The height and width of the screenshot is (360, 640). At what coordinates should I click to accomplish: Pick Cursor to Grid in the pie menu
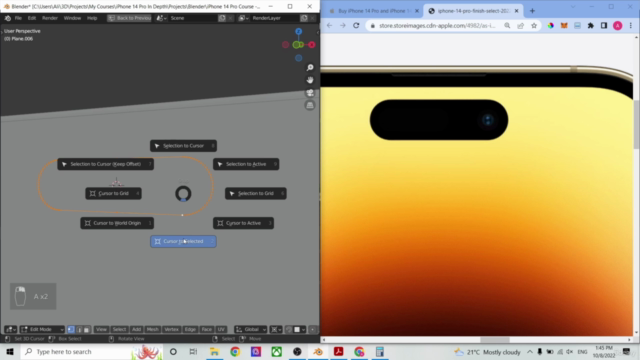click(x=113, y=193)
